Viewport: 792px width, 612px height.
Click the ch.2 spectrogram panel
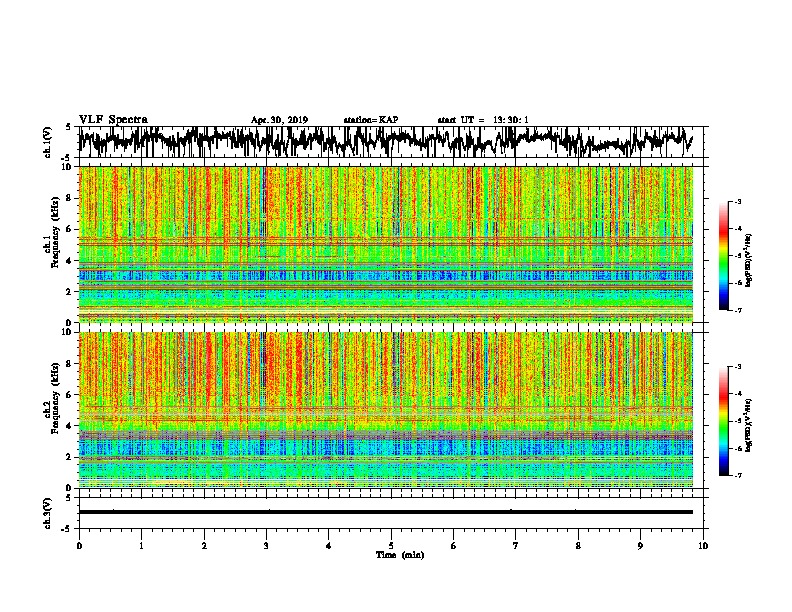pos(386,410)
